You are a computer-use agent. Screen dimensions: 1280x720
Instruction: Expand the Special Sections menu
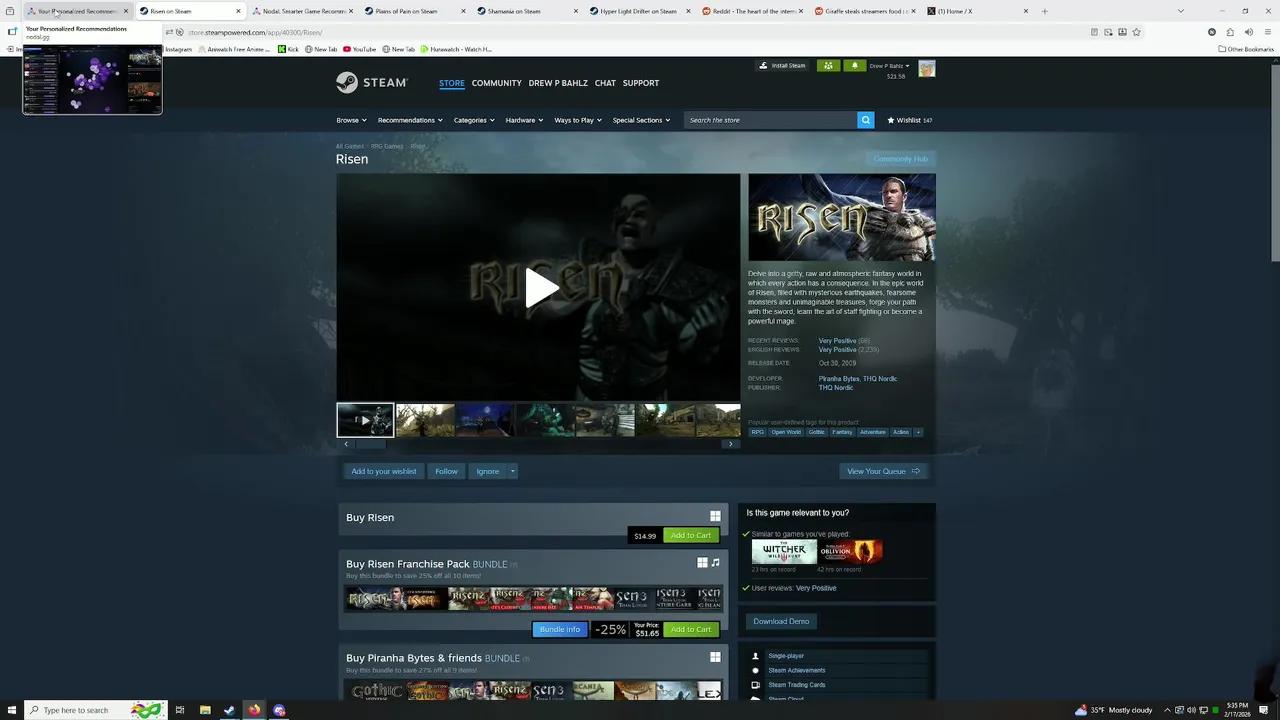pos(641,120)
